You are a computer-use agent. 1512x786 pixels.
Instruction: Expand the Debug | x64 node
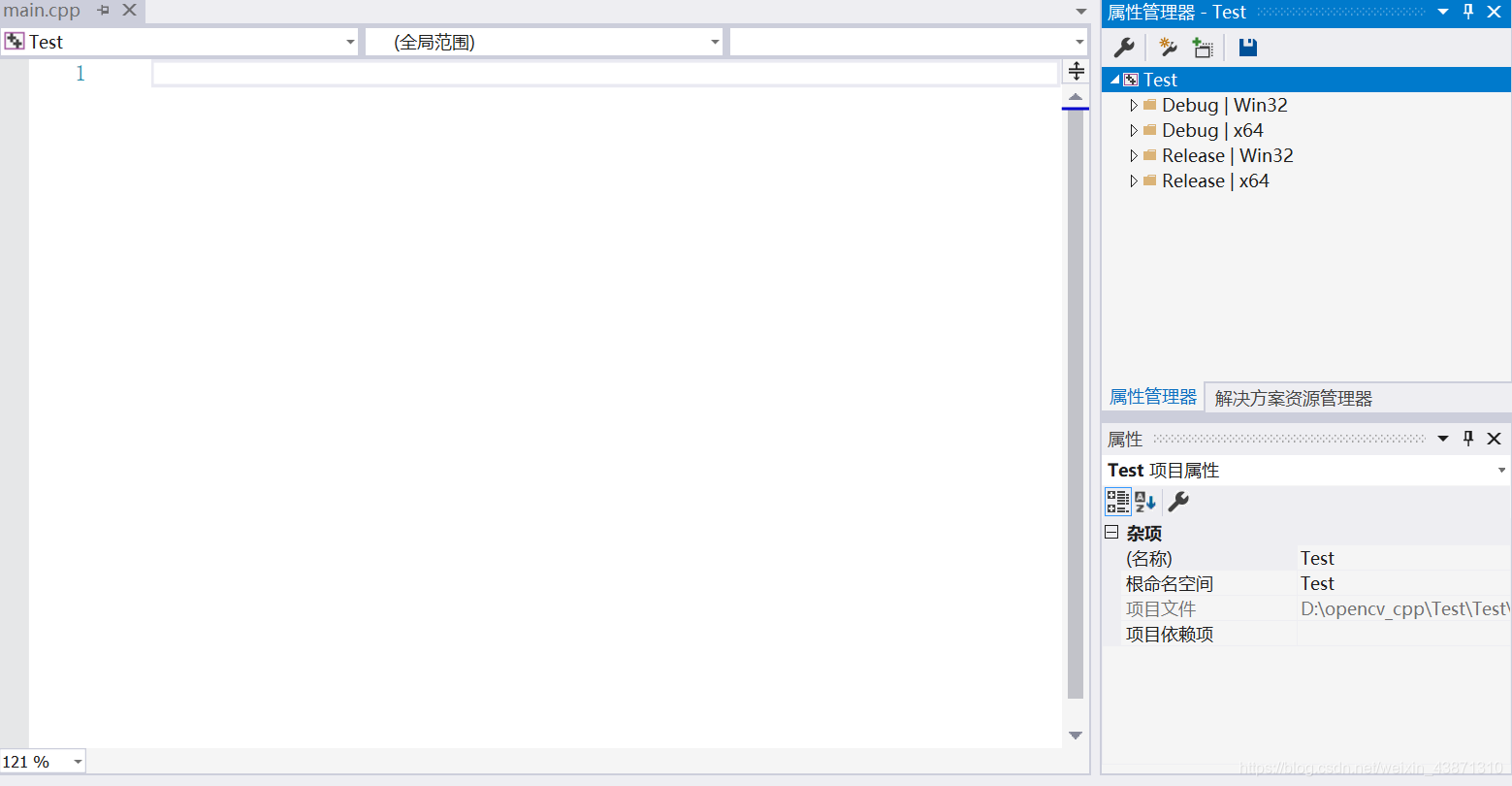click(1134, 130)
